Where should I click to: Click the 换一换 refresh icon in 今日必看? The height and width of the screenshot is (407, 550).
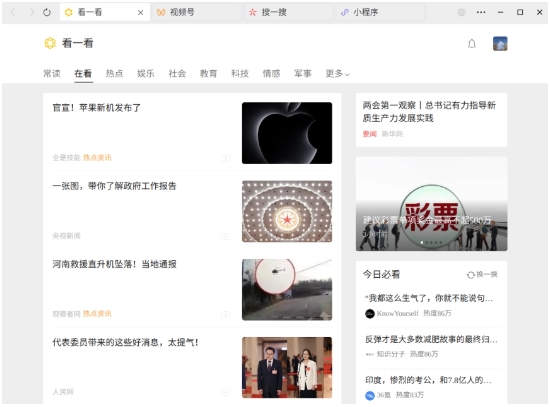470,275
